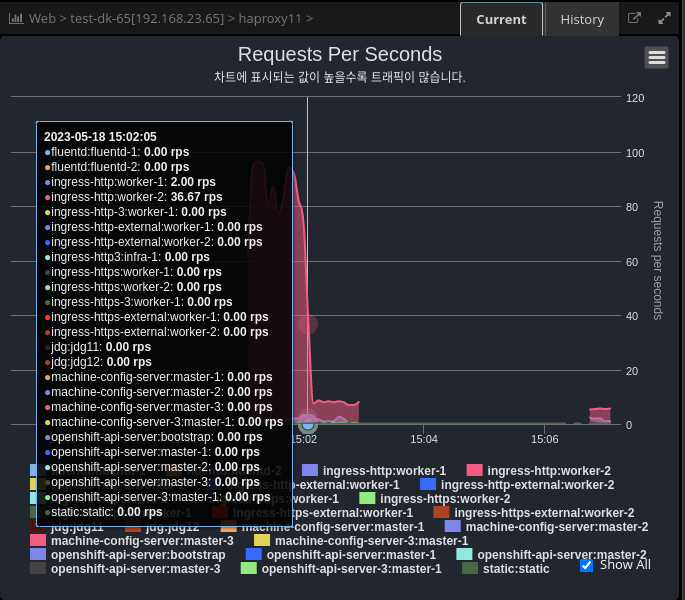Viewport: 685px width, 600px height.
Task: Click openshift-api-server:bootstrap legend swatch
Action: point(38,554)
